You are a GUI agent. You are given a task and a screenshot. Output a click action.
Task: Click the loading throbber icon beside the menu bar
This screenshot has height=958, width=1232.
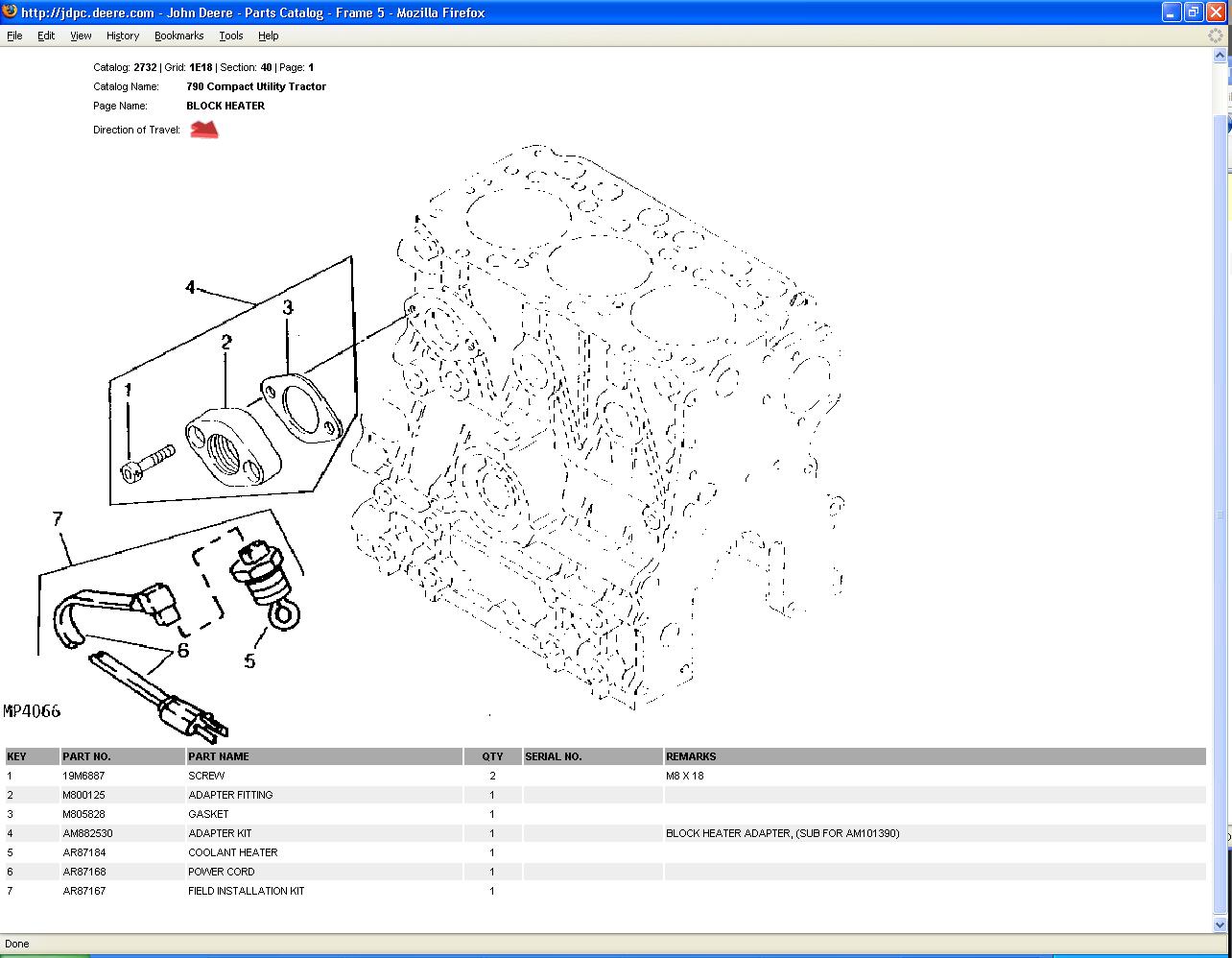coord(1216,36)
